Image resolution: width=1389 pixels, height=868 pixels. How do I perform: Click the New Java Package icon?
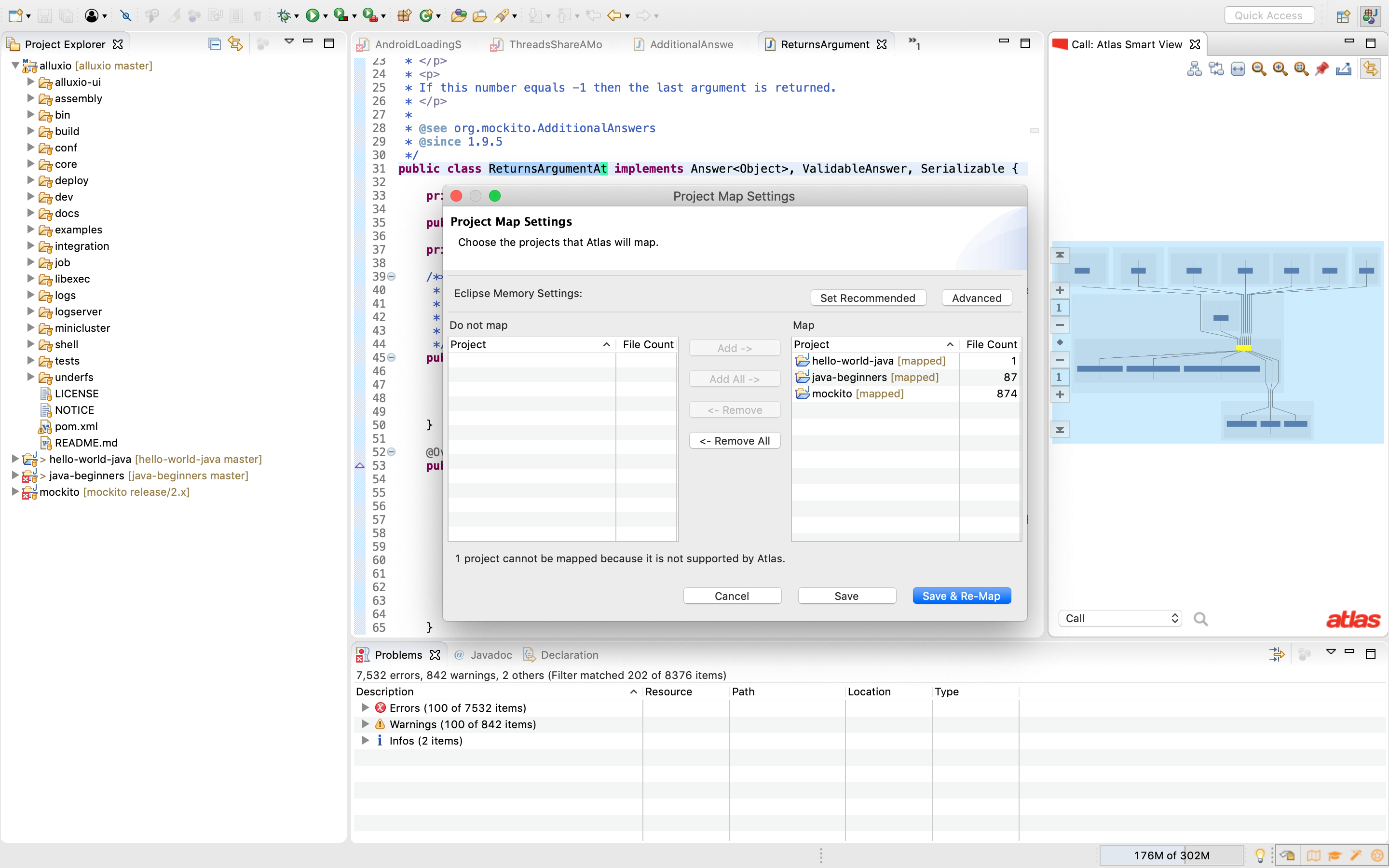pyautogui.click(x=404, y=15)
